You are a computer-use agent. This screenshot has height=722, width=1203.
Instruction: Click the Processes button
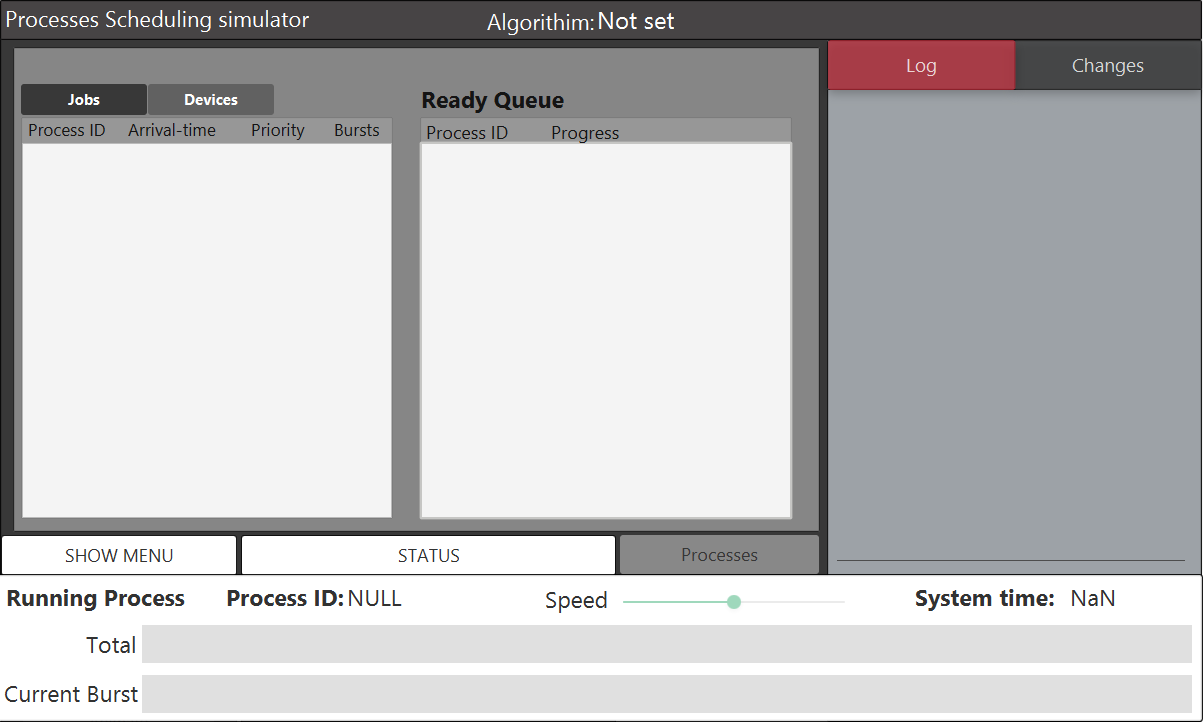[x=719, y=555]
